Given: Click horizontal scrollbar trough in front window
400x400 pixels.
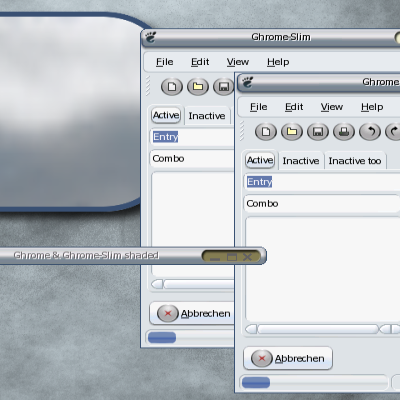Looking at the screenshot, I should coord(318,329).
